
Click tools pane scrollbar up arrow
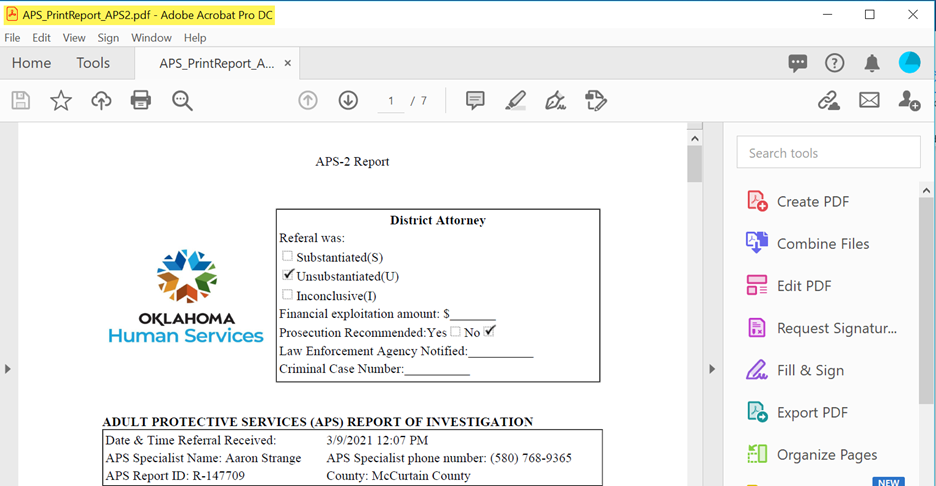coord(926,190)
